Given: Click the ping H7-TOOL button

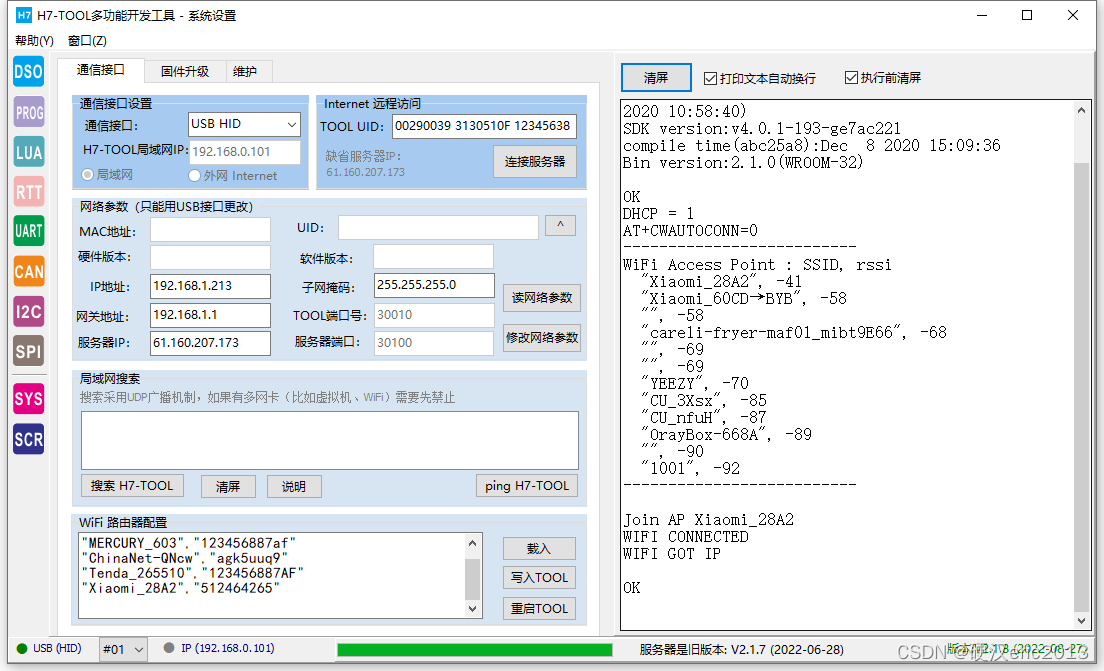Looking at the screenshot, I should click(527, 486).
